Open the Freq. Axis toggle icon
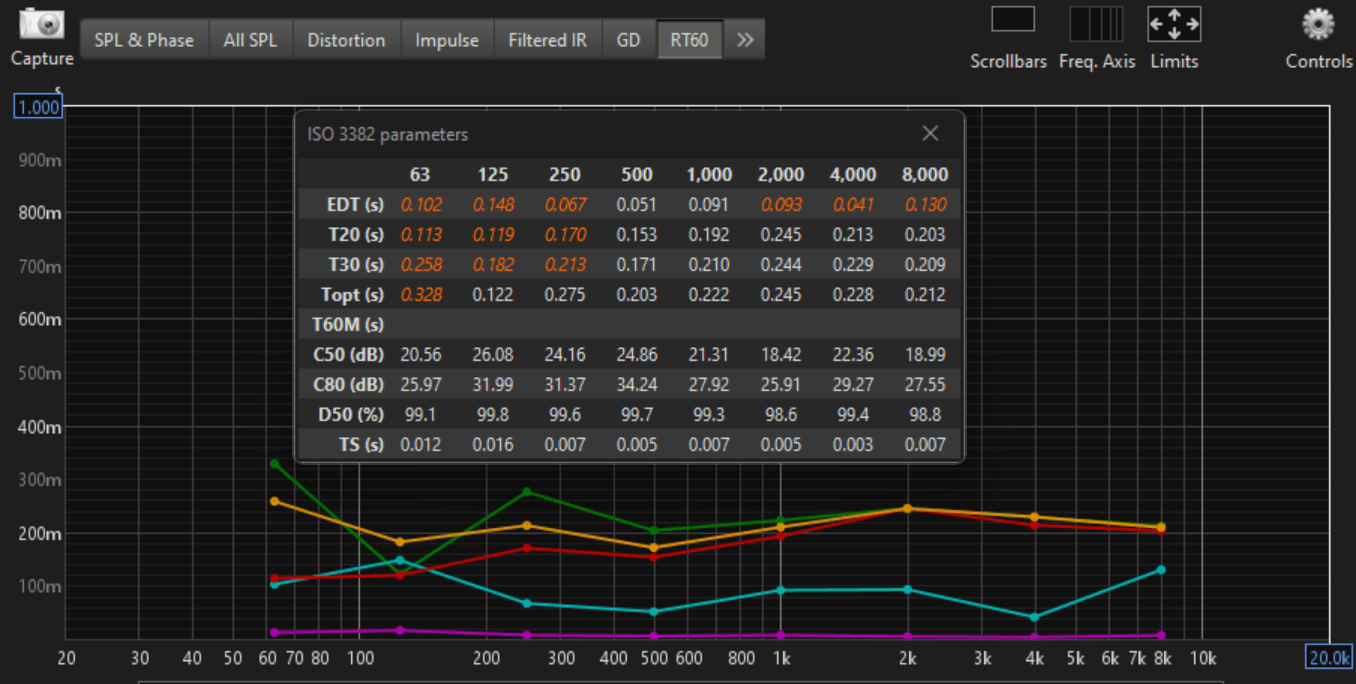 [x=1096, y=23]
